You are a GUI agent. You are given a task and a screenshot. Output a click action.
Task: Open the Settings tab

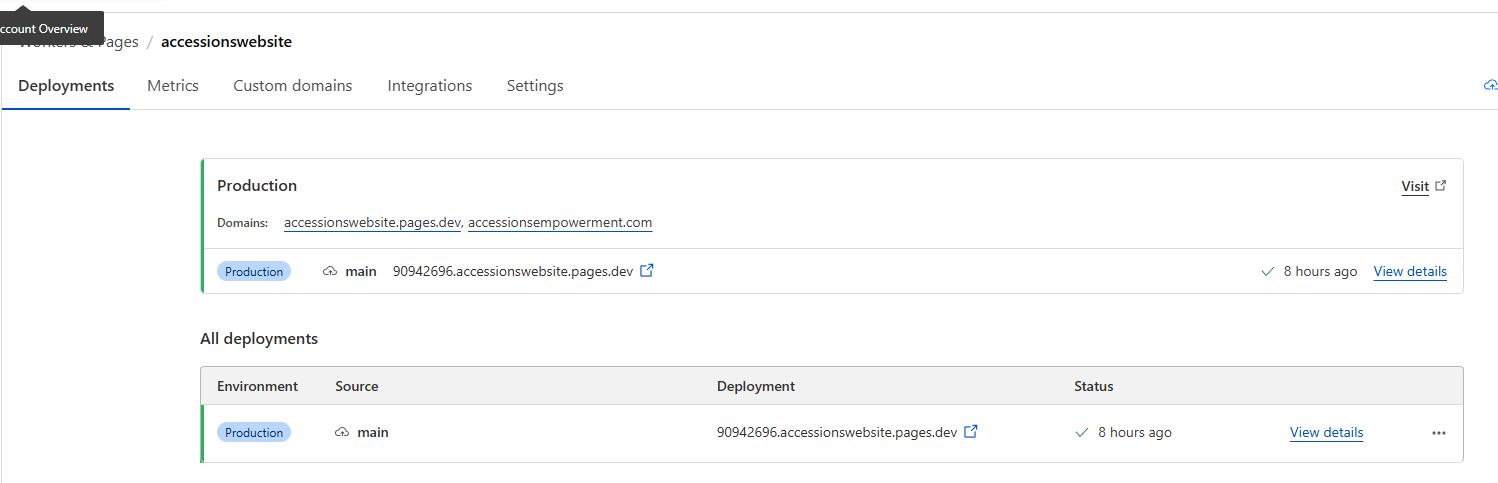[x=535, y=86]
